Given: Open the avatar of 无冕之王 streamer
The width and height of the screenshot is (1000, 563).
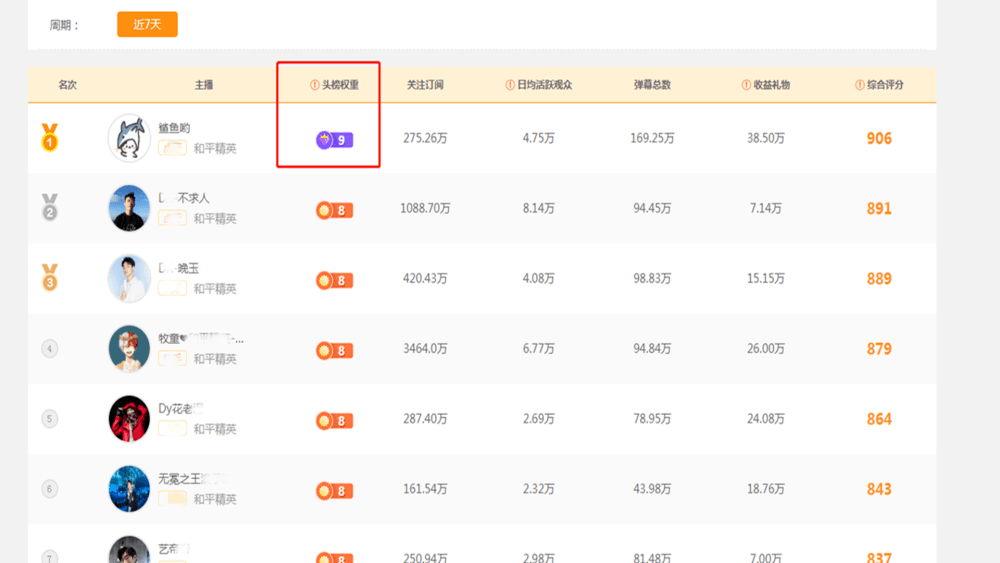Looking at the screenshot, I should coord(129,489).
